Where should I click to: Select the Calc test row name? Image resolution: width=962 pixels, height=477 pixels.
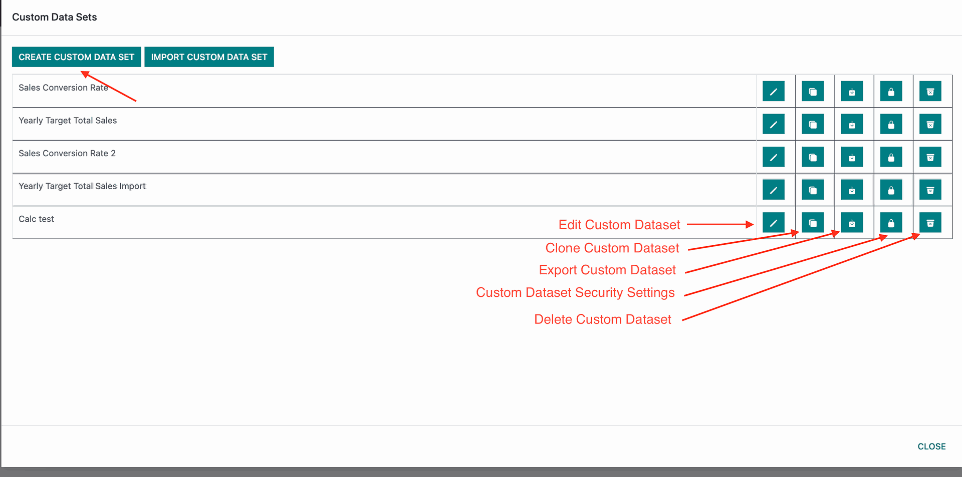tap(36, 219)
